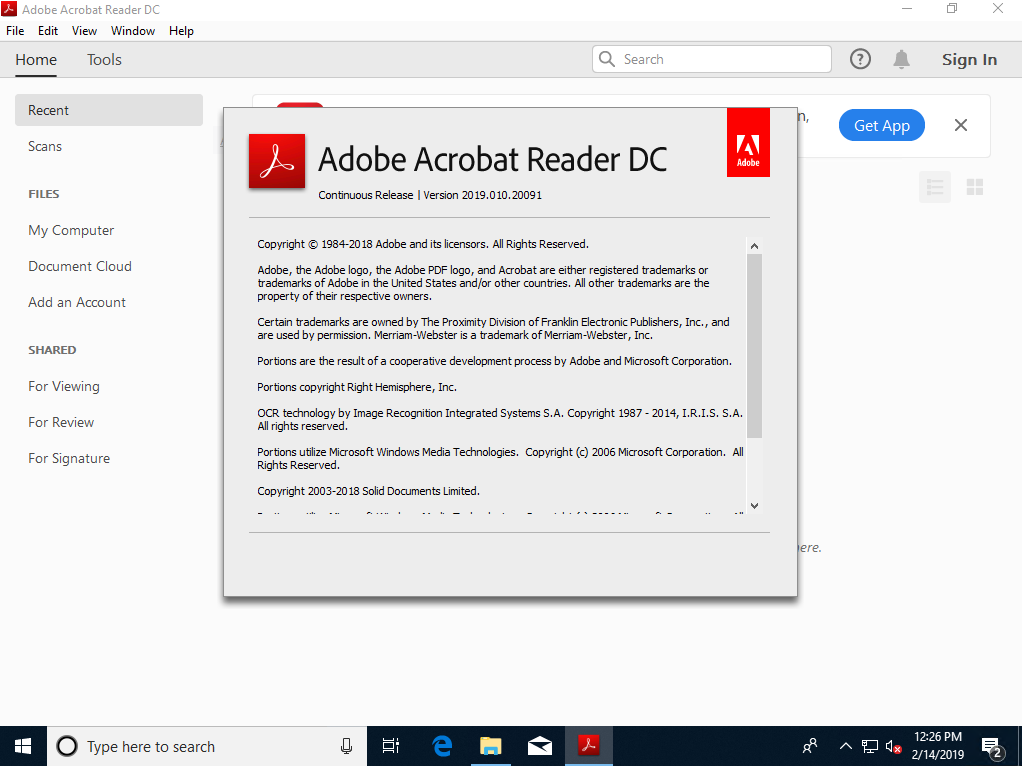The width and height of the screenshot is (1022, 766).
Task: Click the search magnifier icon
Action: [606, 59]
